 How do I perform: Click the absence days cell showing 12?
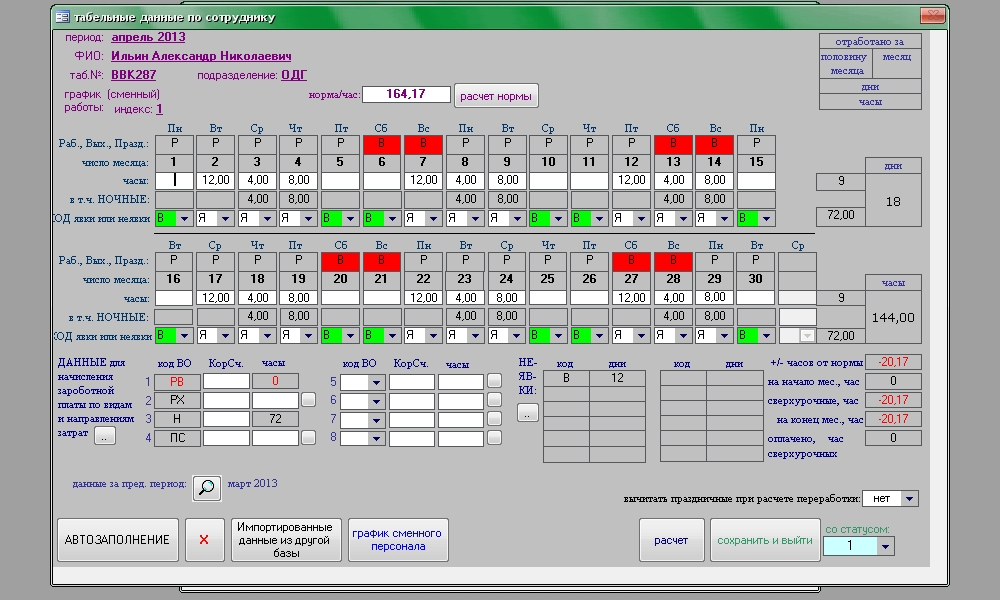[x=617, y=378]
